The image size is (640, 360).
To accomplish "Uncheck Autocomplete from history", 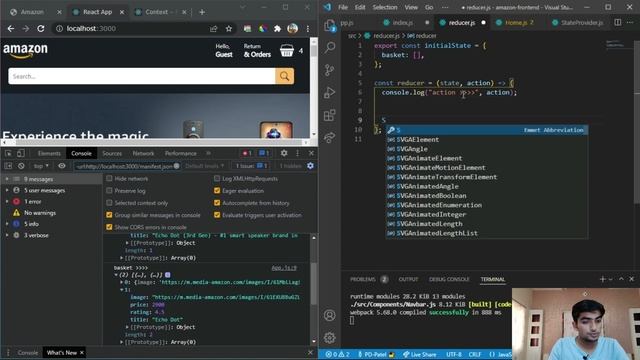I will pos(217,203).
